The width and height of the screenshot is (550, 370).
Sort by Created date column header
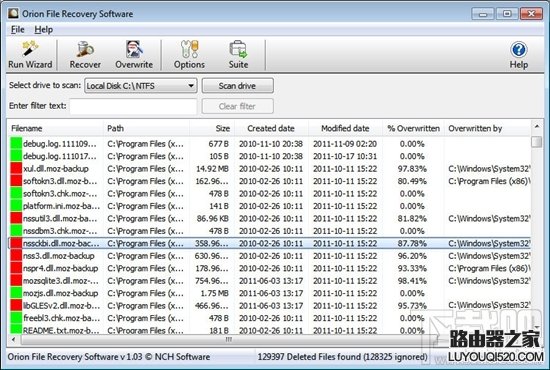click(271, 128)
